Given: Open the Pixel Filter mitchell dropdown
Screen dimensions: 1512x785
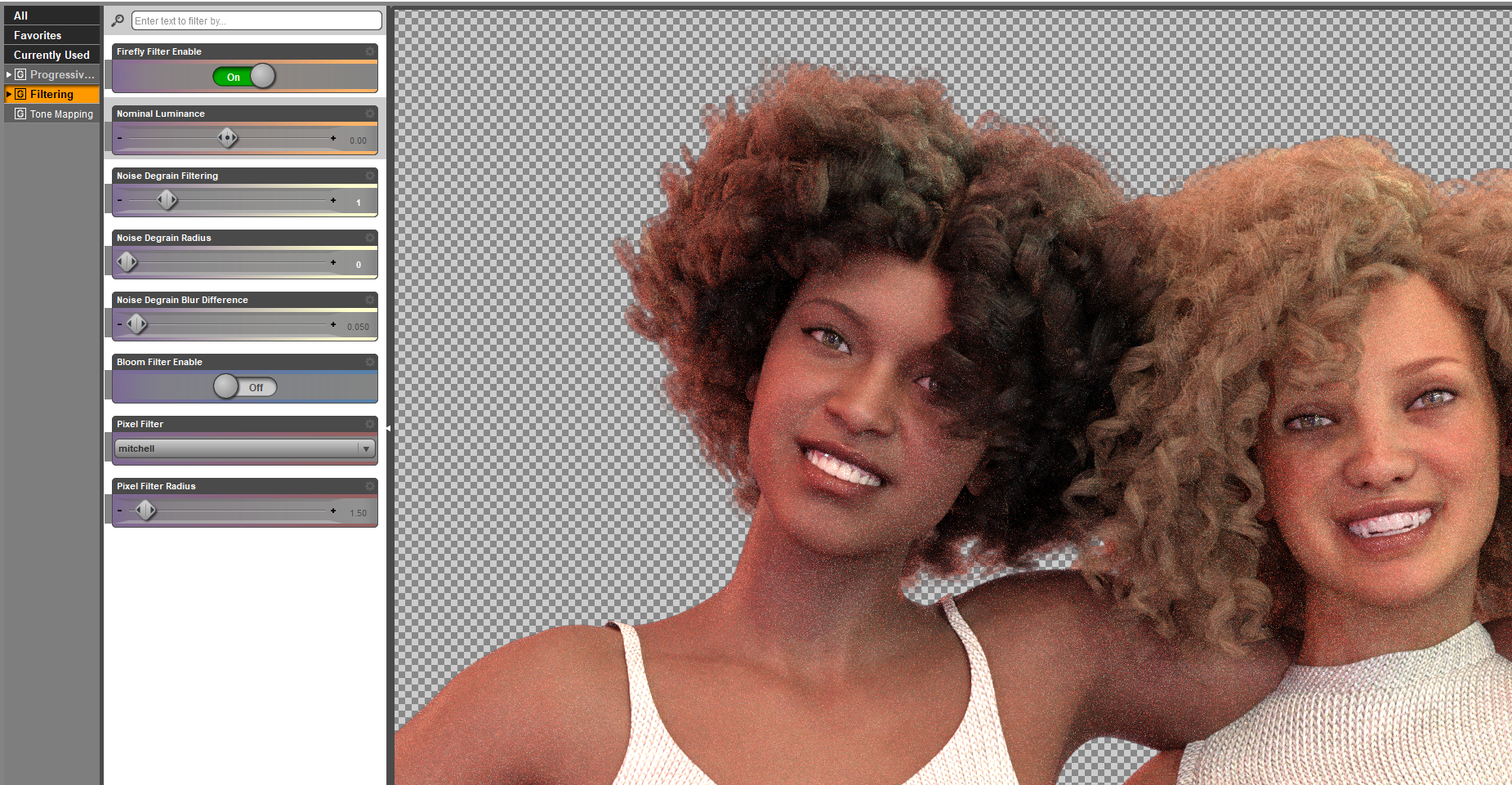Looking at the screenshot, I should (366, 448).
